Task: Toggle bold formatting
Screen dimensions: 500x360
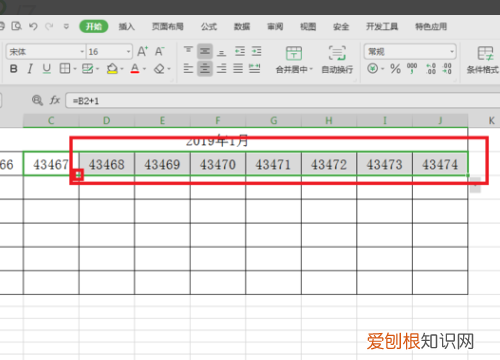Action: point(13,69)
